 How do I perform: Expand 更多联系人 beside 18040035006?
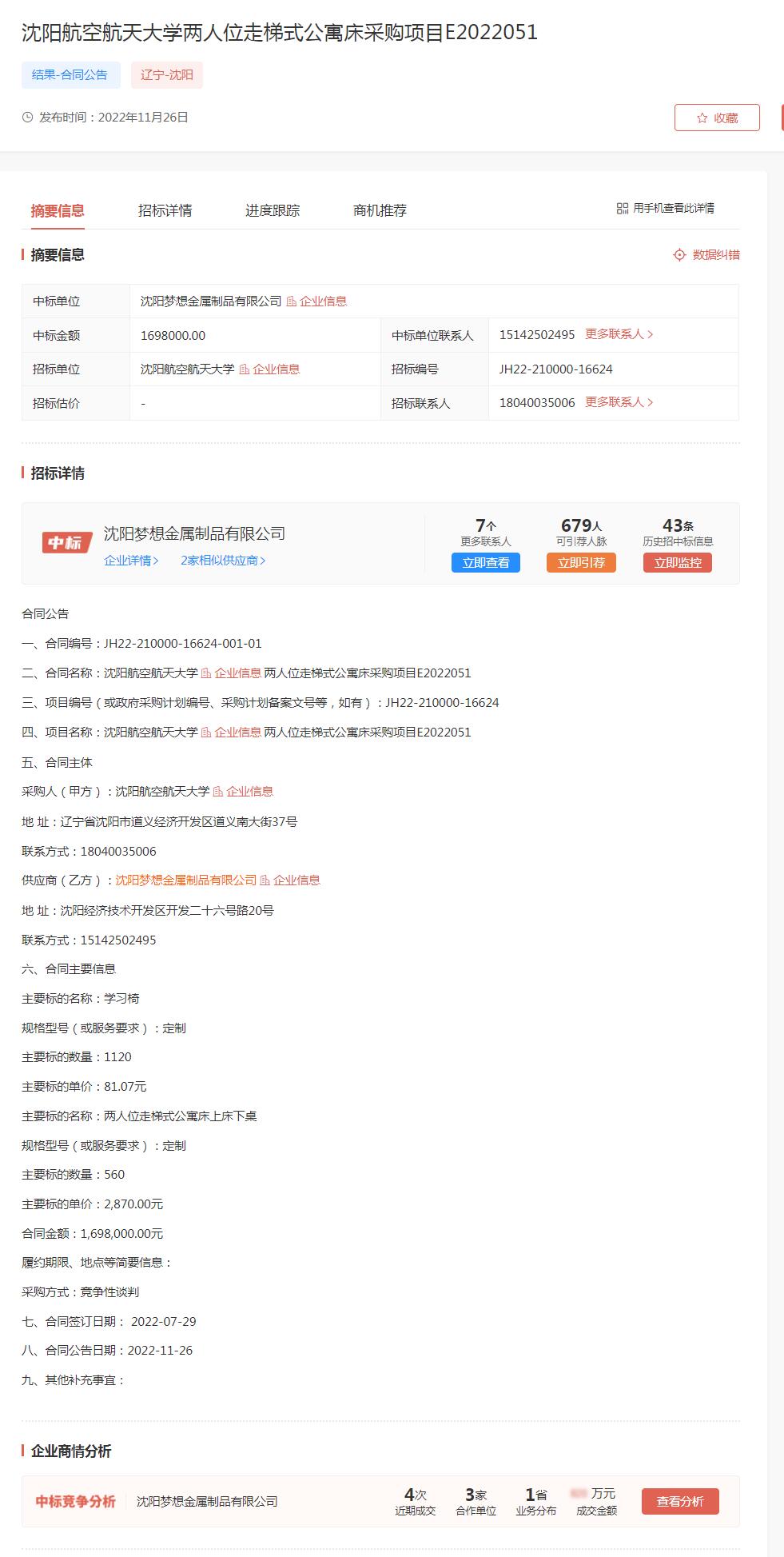tap(619, 402)
